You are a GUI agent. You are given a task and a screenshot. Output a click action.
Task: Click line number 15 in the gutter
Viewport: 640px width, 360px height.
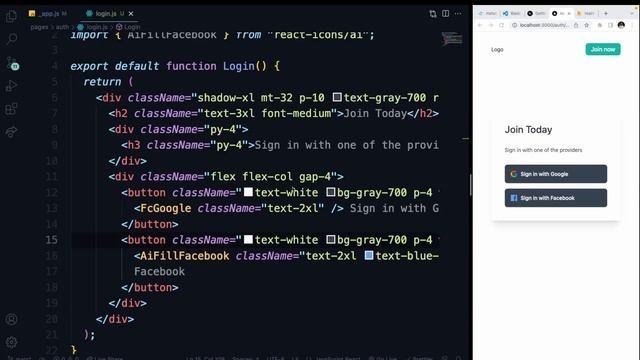point(51,240)
